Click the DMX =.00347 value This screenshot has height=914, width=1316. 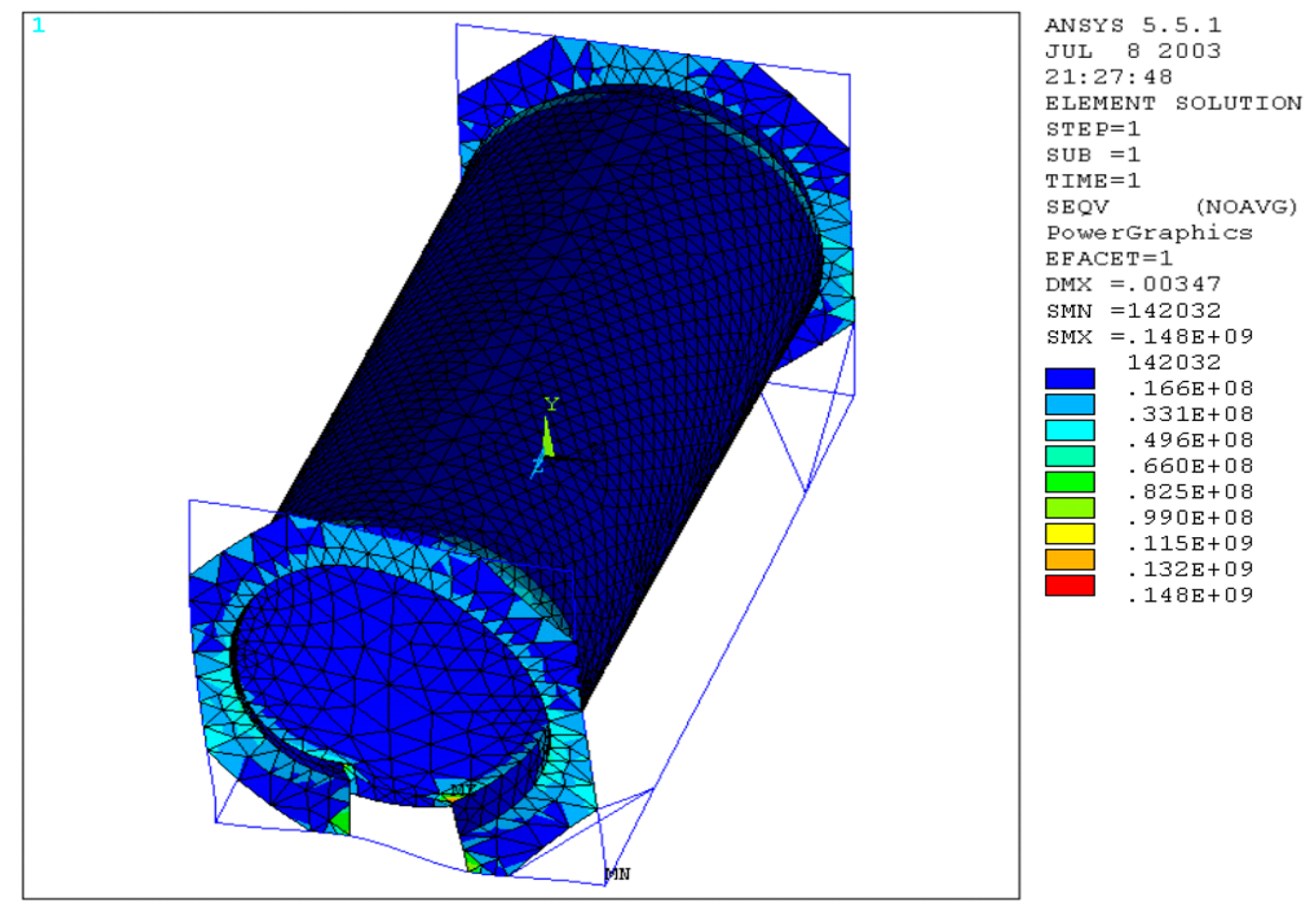click(x=1133, y=284)
